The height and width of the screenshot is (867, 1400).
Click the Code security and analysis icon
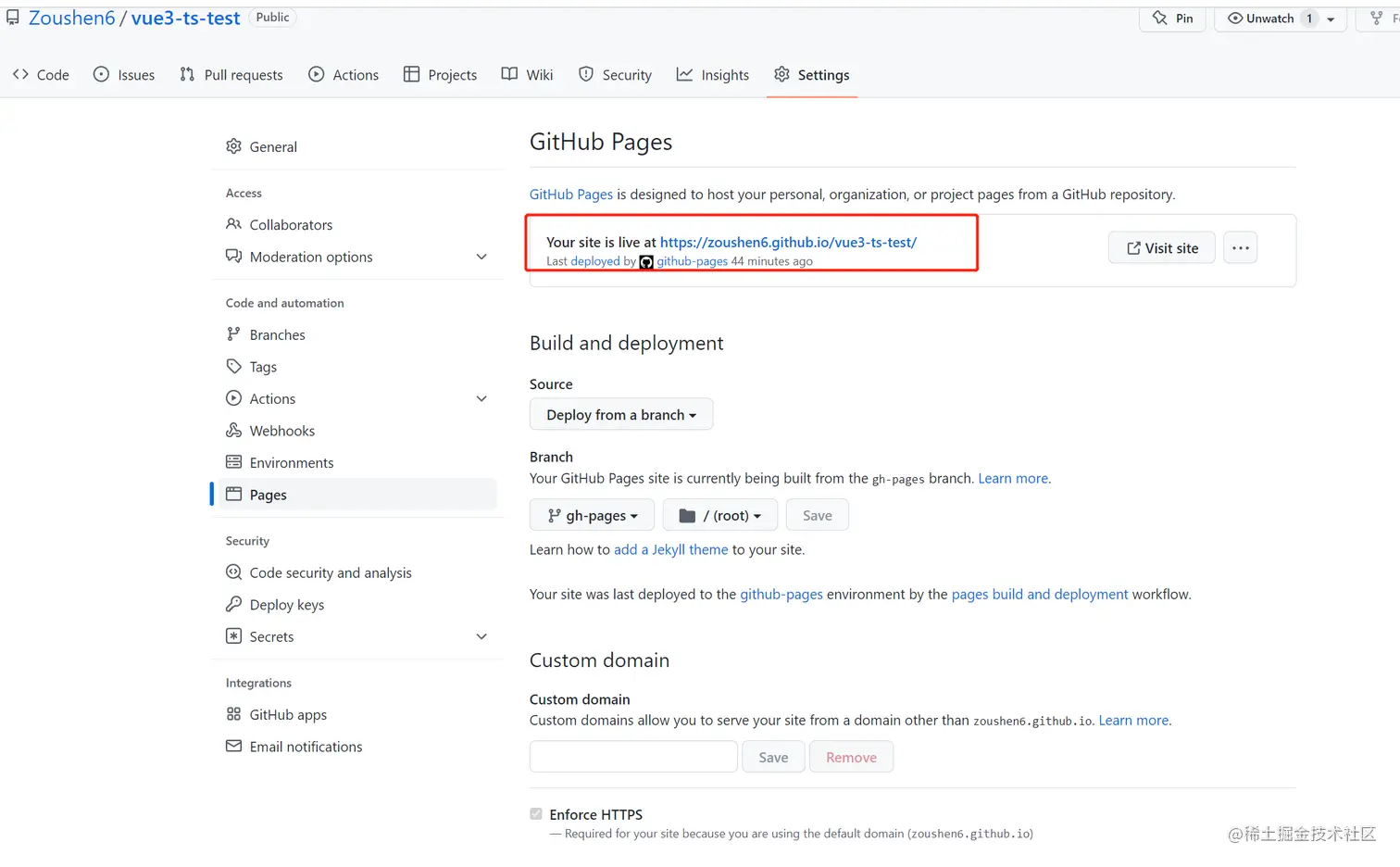tap(234, 572)
